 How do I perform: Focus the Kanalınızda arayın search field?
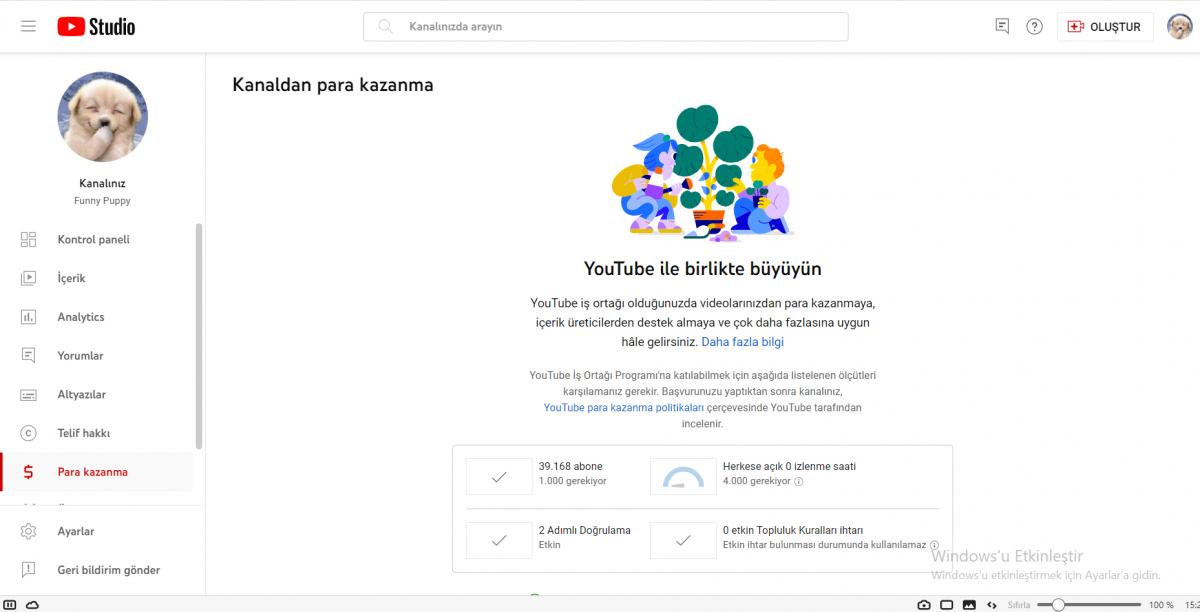pyautogui.click(x=605, y=27)
